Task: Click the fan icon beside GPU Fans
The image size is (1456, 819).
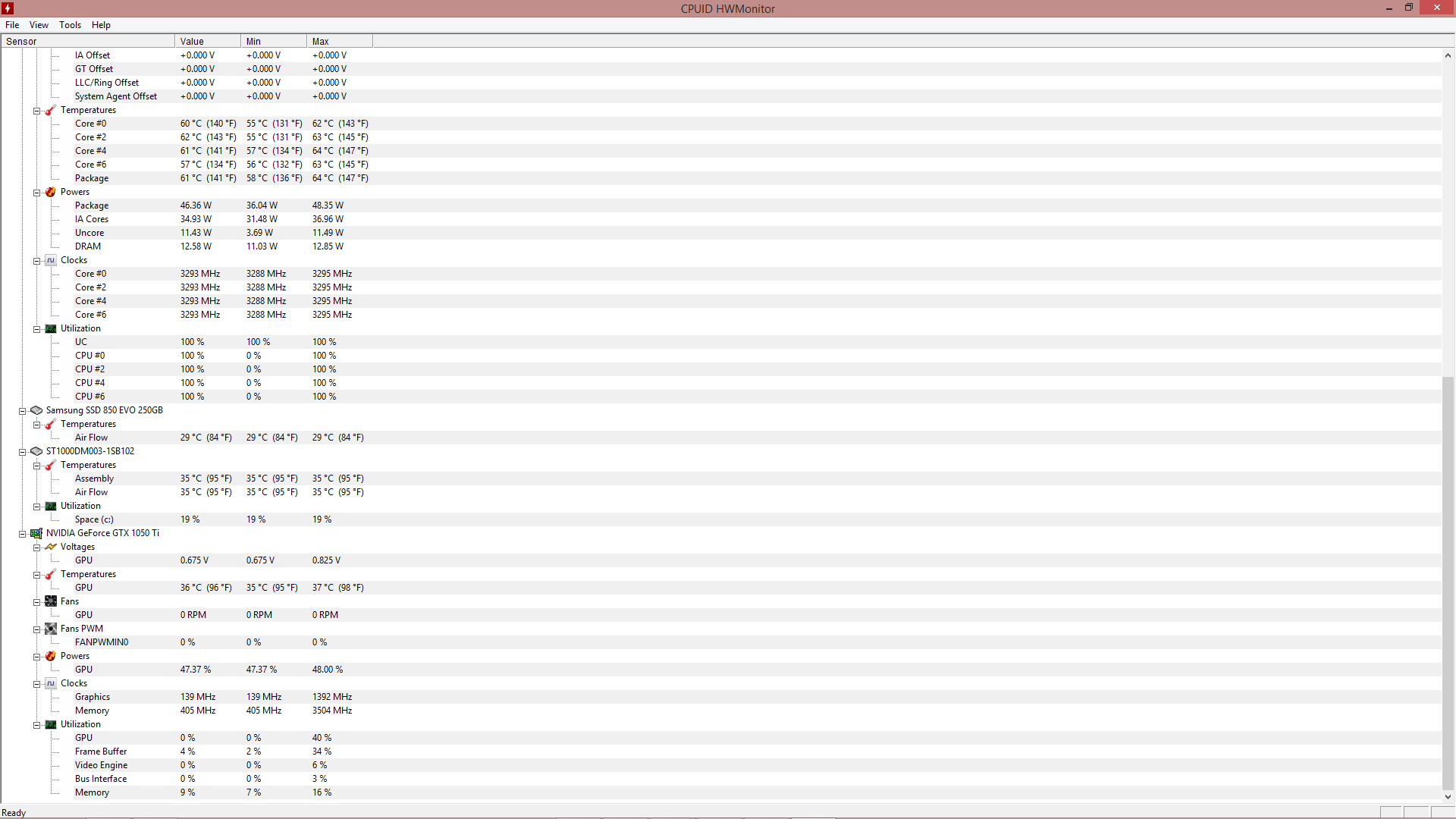Action: tap(51, 601)
